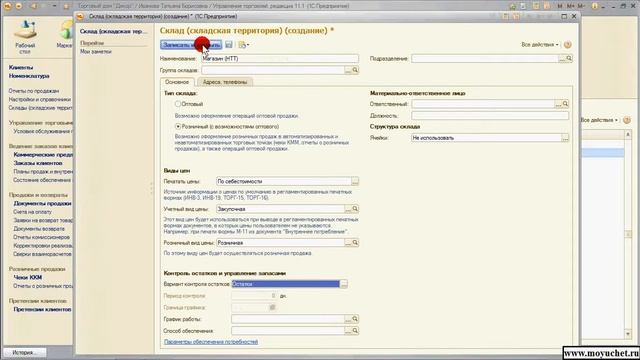Click Вариант контроля остатков field with Остатки

[x=285, y=284]
